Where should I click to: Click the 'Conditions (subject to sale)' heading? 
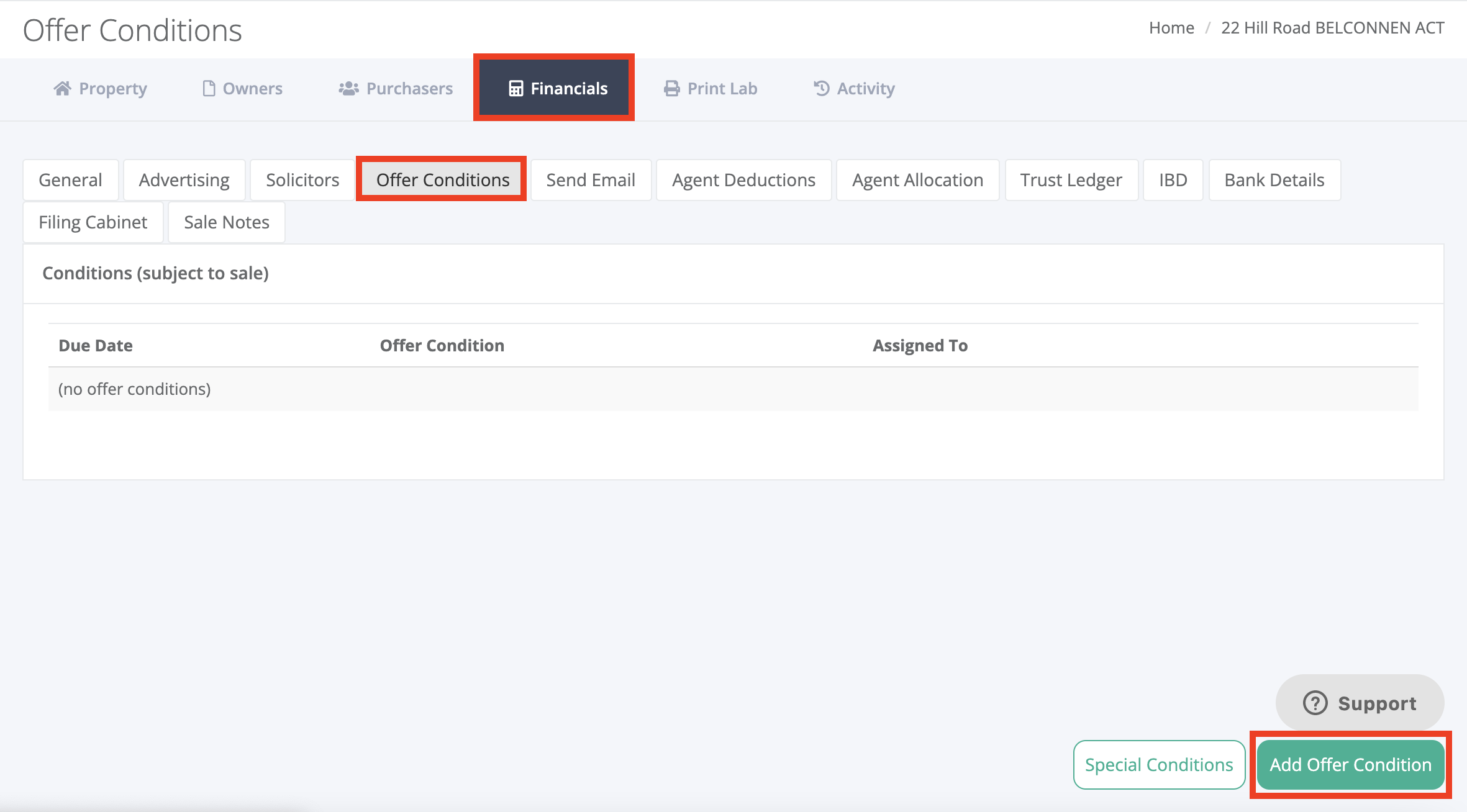click(x=155, y=273)
